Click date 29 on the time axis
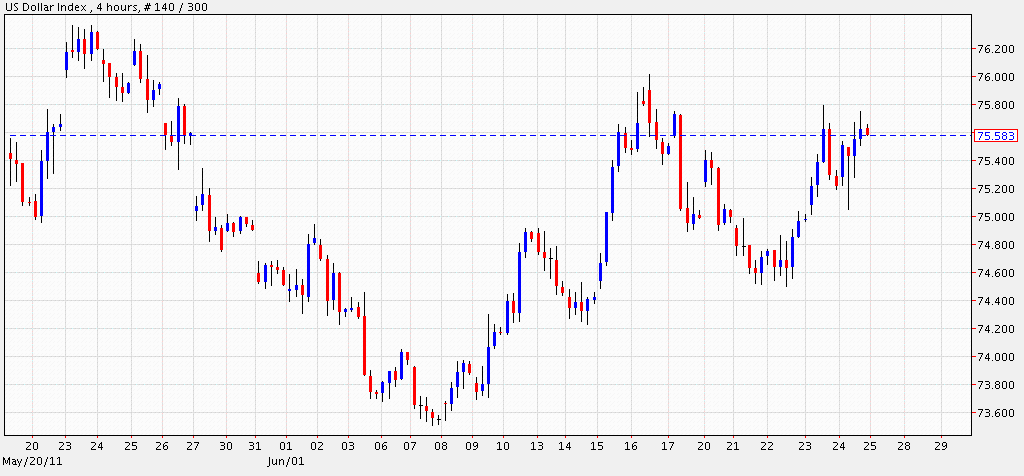The width and height of the screenshot is (1024, 476). [938, 446]
